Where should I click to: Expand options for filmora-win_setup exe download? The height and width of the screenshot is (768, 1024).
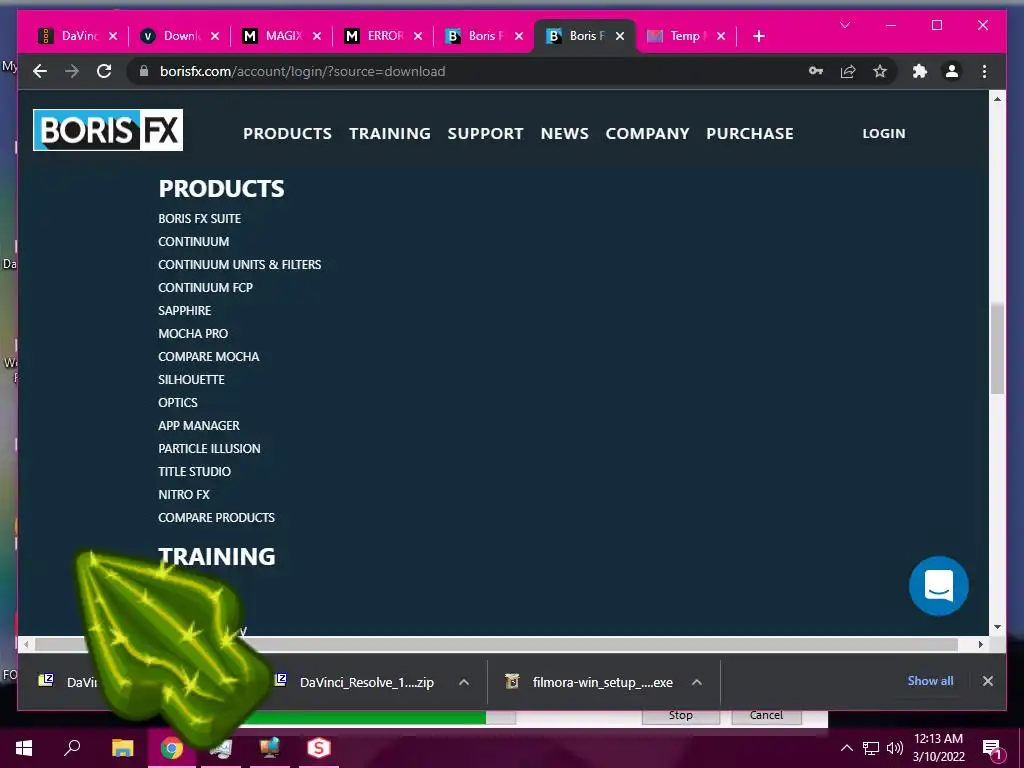click(697, 682)
